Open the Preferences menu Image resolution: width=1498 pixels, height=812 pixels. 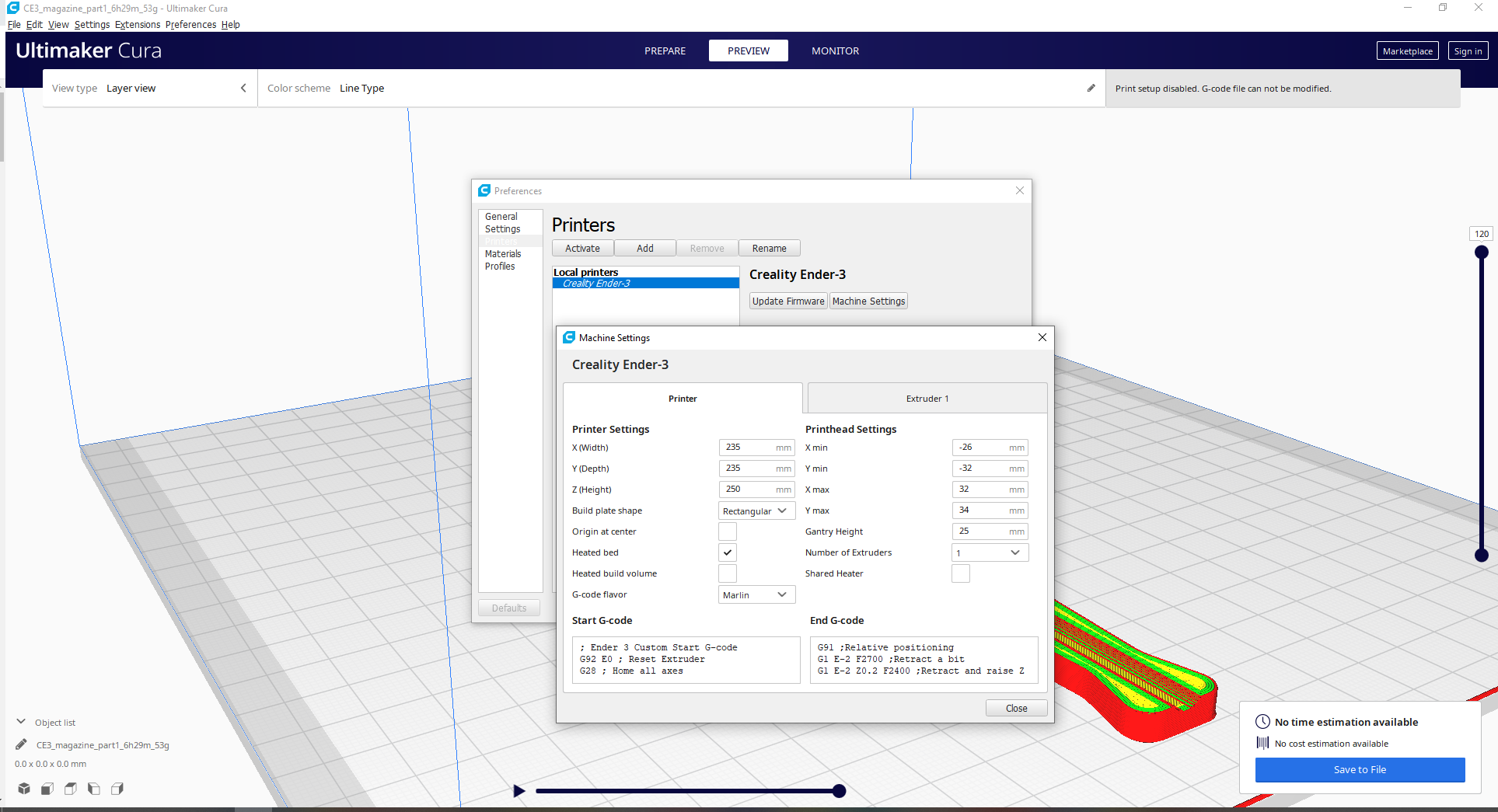click(190, 24)
